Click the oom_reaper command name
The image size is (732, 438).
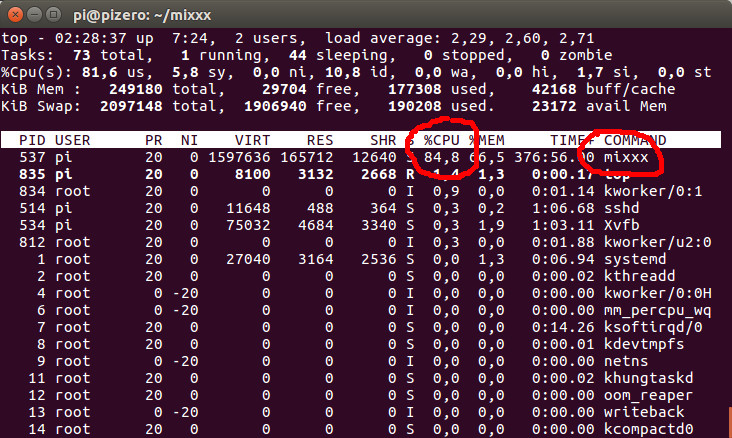click(x=648, y=395)
